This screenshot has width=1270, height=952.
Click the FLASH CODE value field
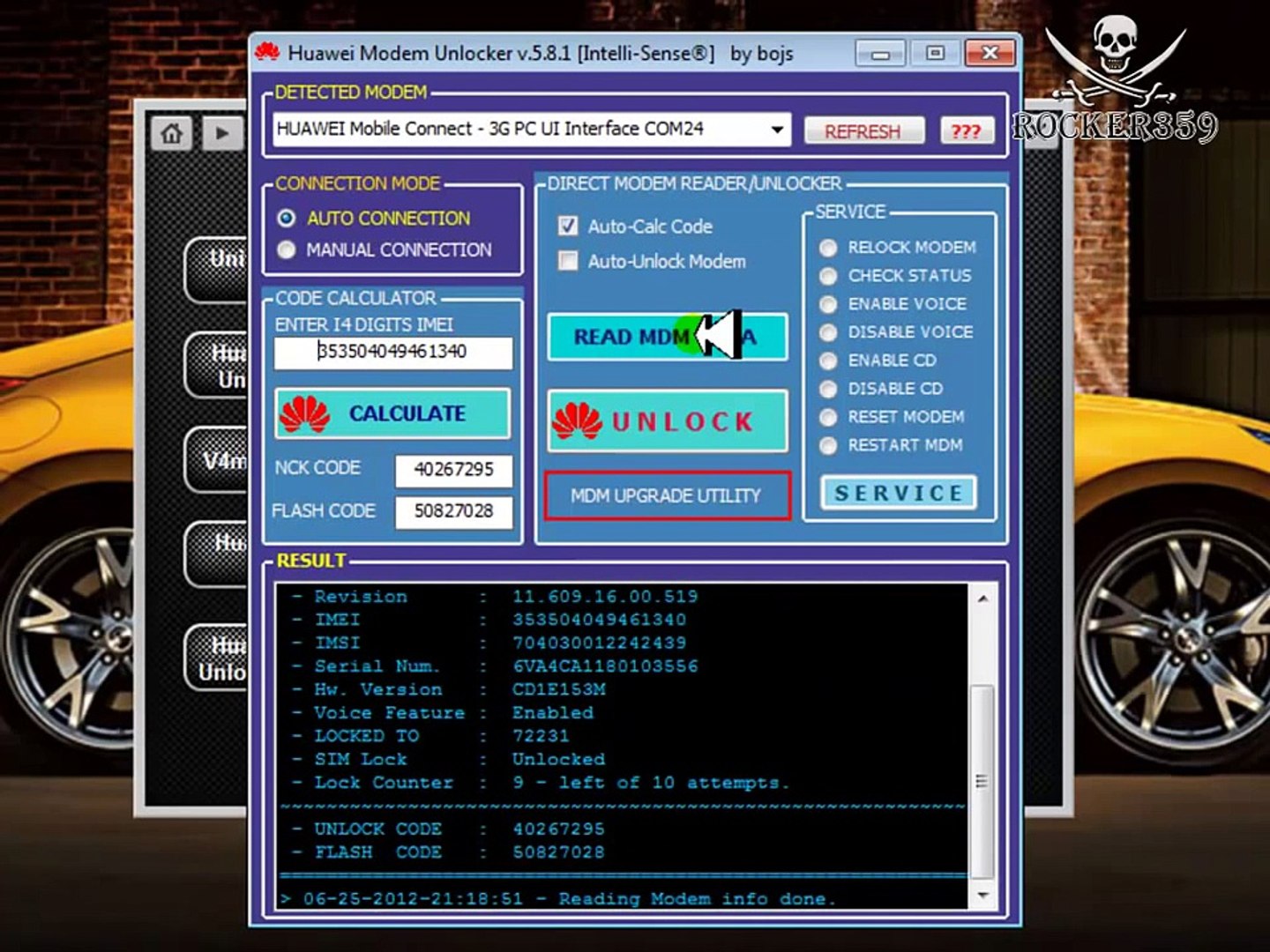pos(453,511)
